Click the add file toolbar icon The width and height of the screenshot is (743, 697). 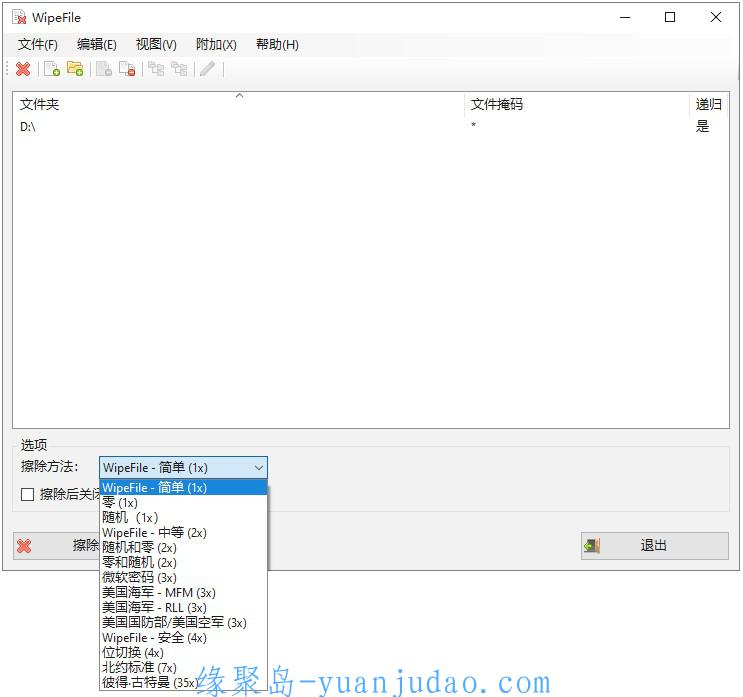pos(52,69)
